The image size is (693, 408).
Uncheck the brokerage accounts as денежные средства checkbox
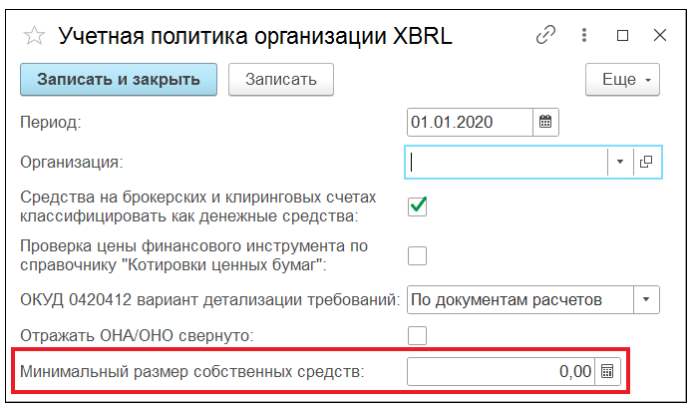(x=418, y=205)
